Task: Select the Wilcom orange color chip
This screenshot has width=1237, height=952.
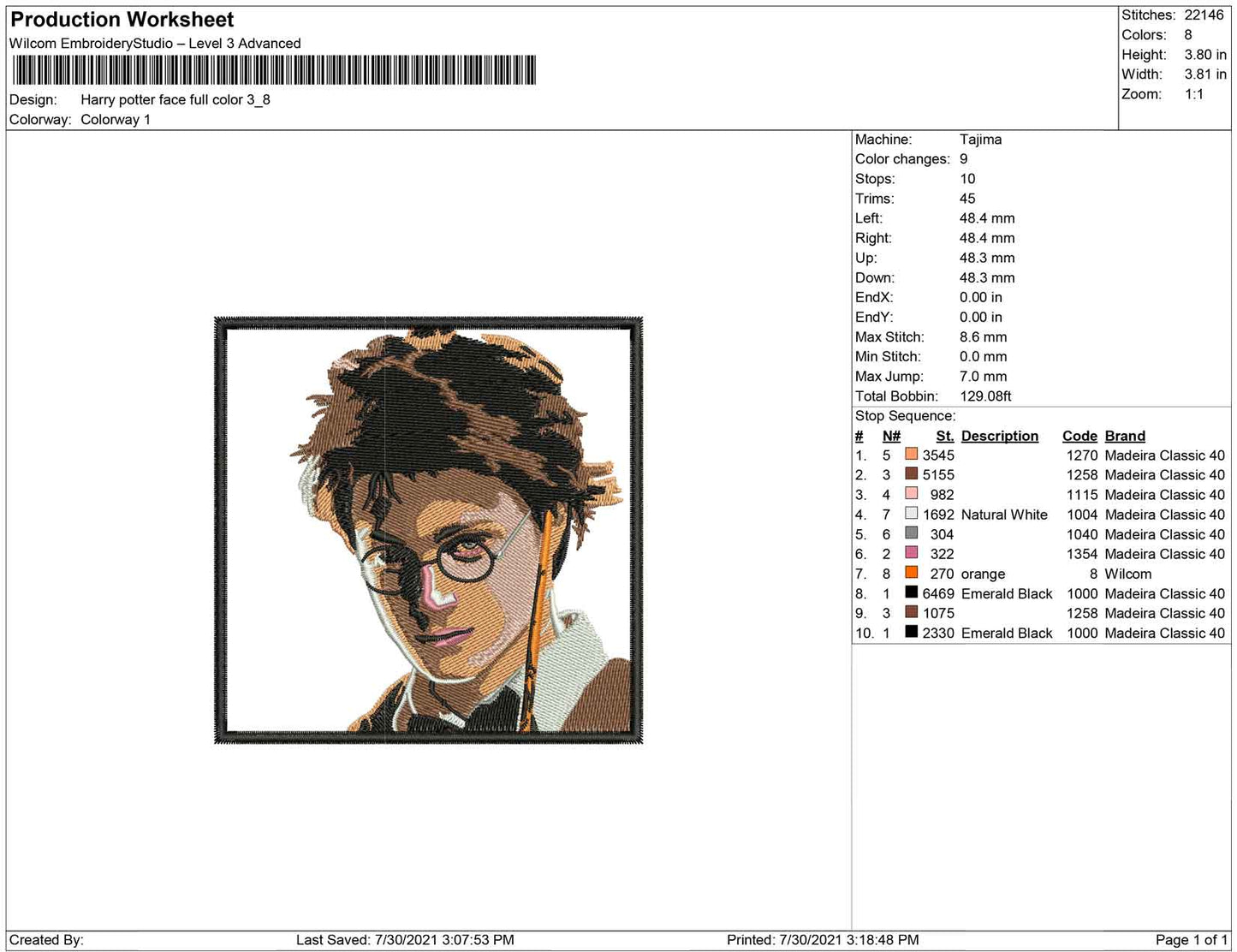Action: click(x=912, y=574)
